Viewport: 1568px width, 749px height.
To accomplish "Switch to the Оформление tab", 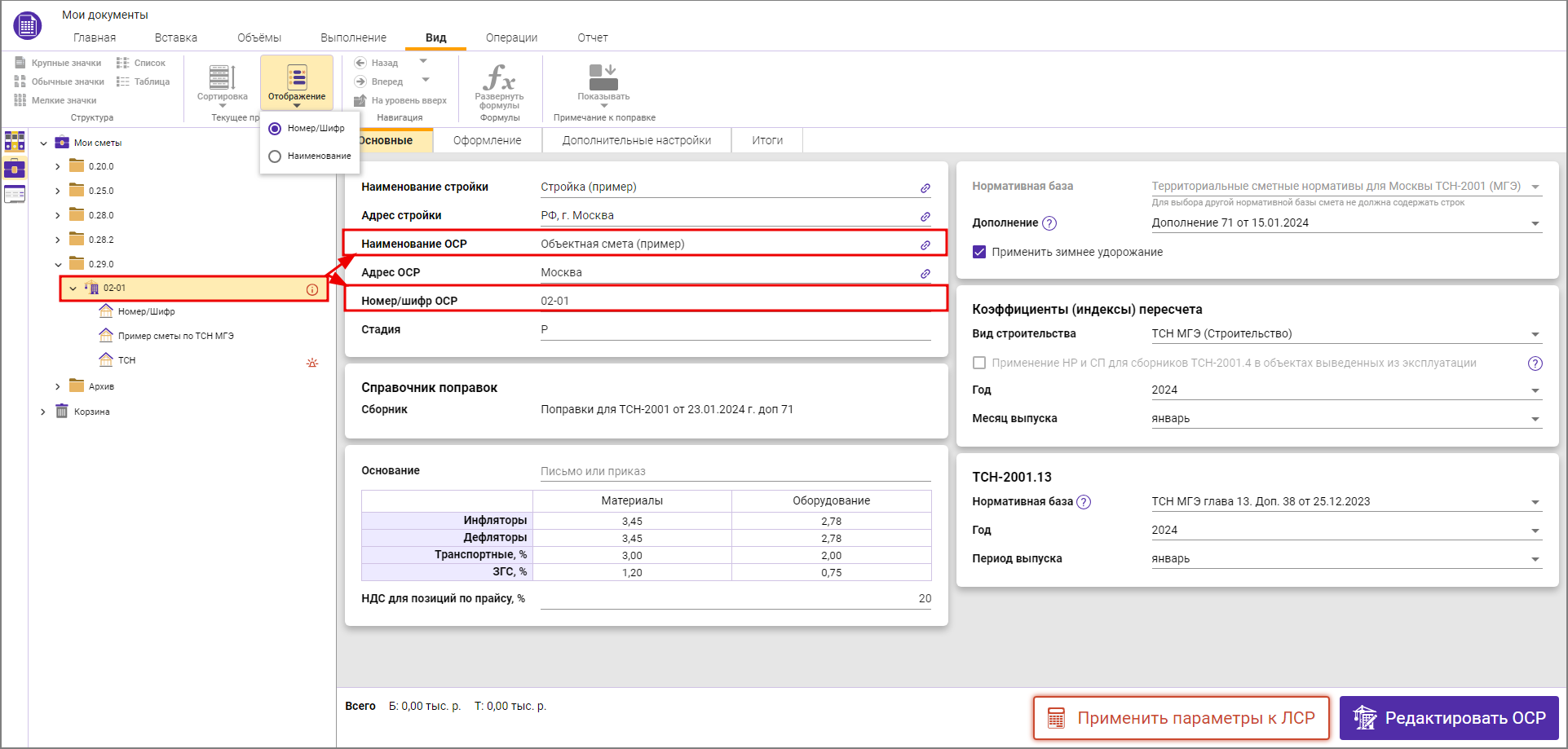I will [487, 140].
